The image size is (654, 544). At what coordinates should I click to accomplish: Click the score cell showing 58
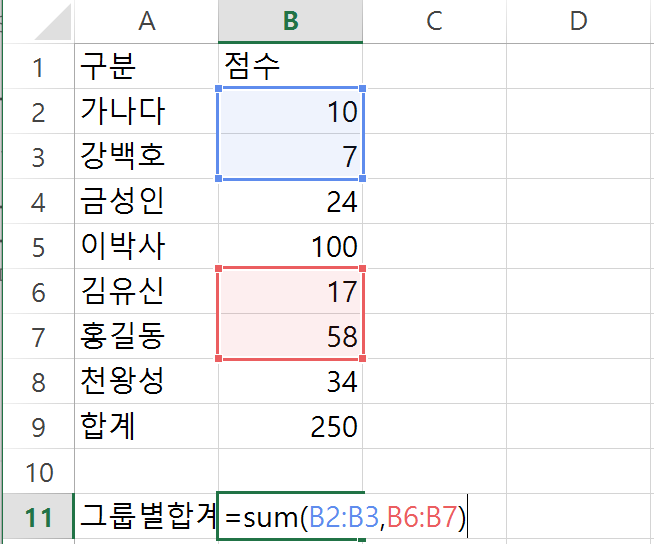291,337
